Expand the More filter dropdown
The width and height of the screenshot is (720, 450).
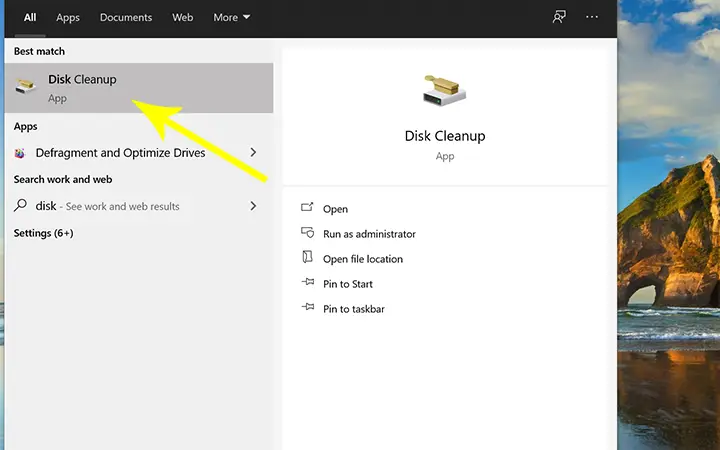(x=231, y=17)
